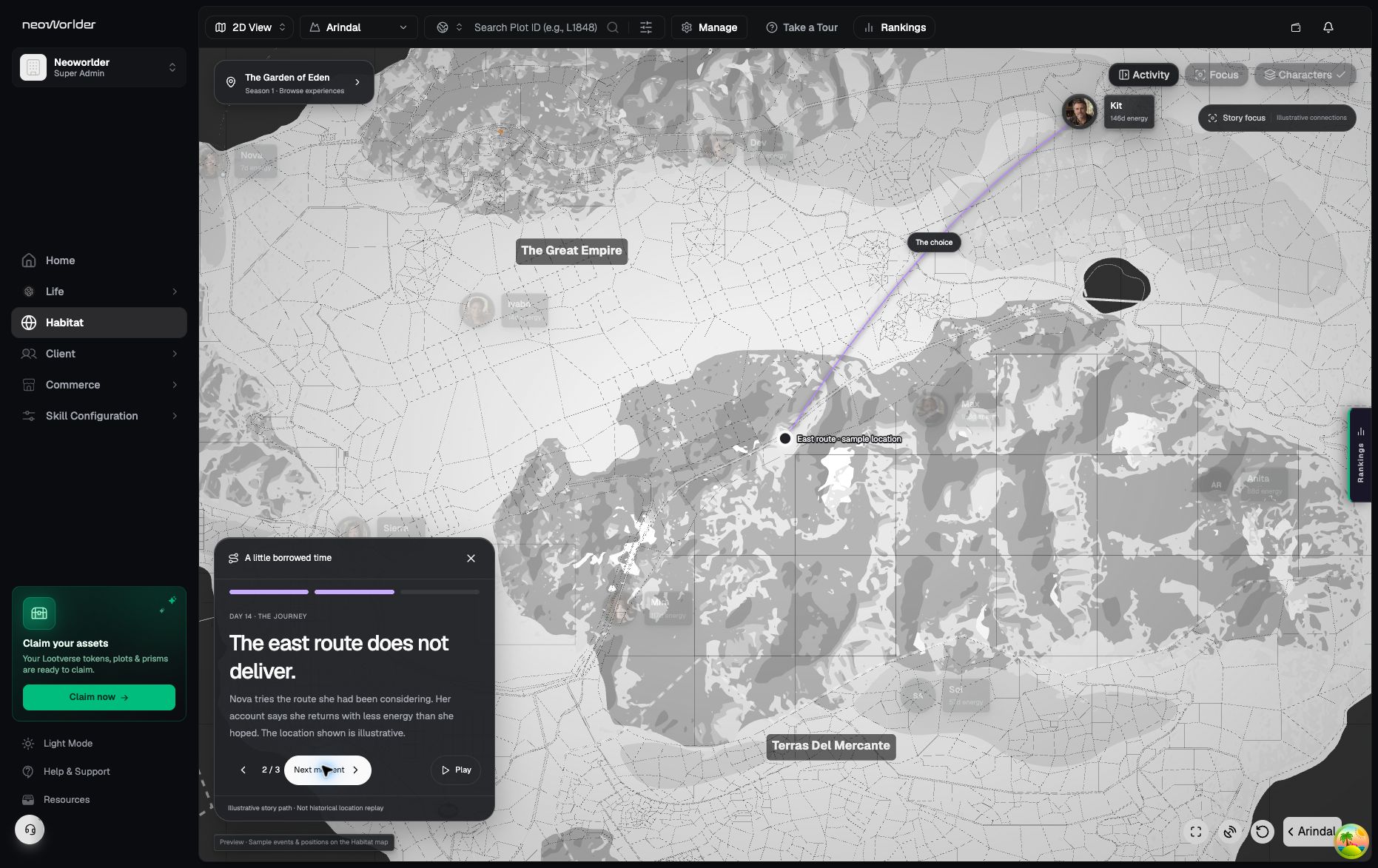Image resolution: width=1378 pixels, height=868 pixels.
Task: Click Iyabo's avatar on the map
Action: (x=477, y=310)
